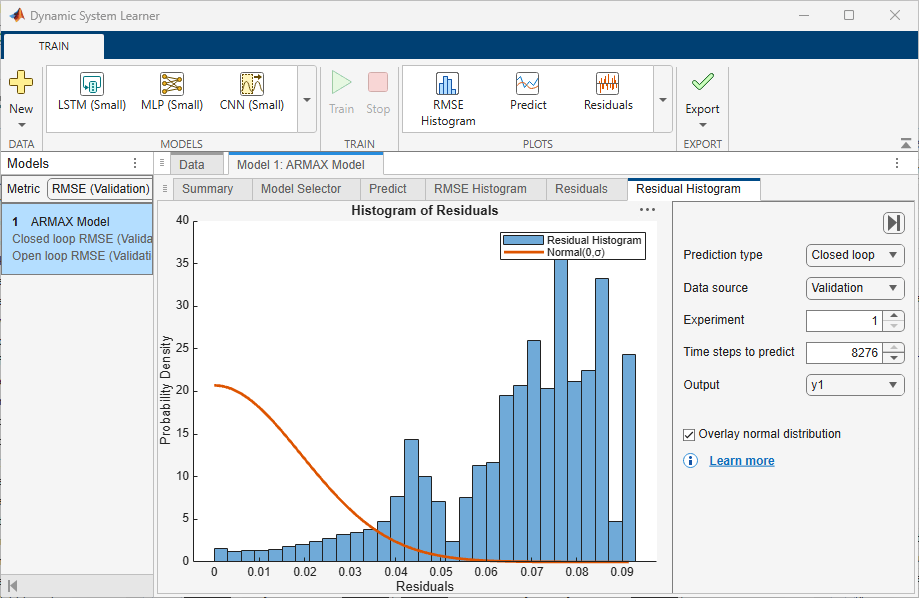Click the MATLAB app logo icon
The image size is (919, 598).
(18, 15)
